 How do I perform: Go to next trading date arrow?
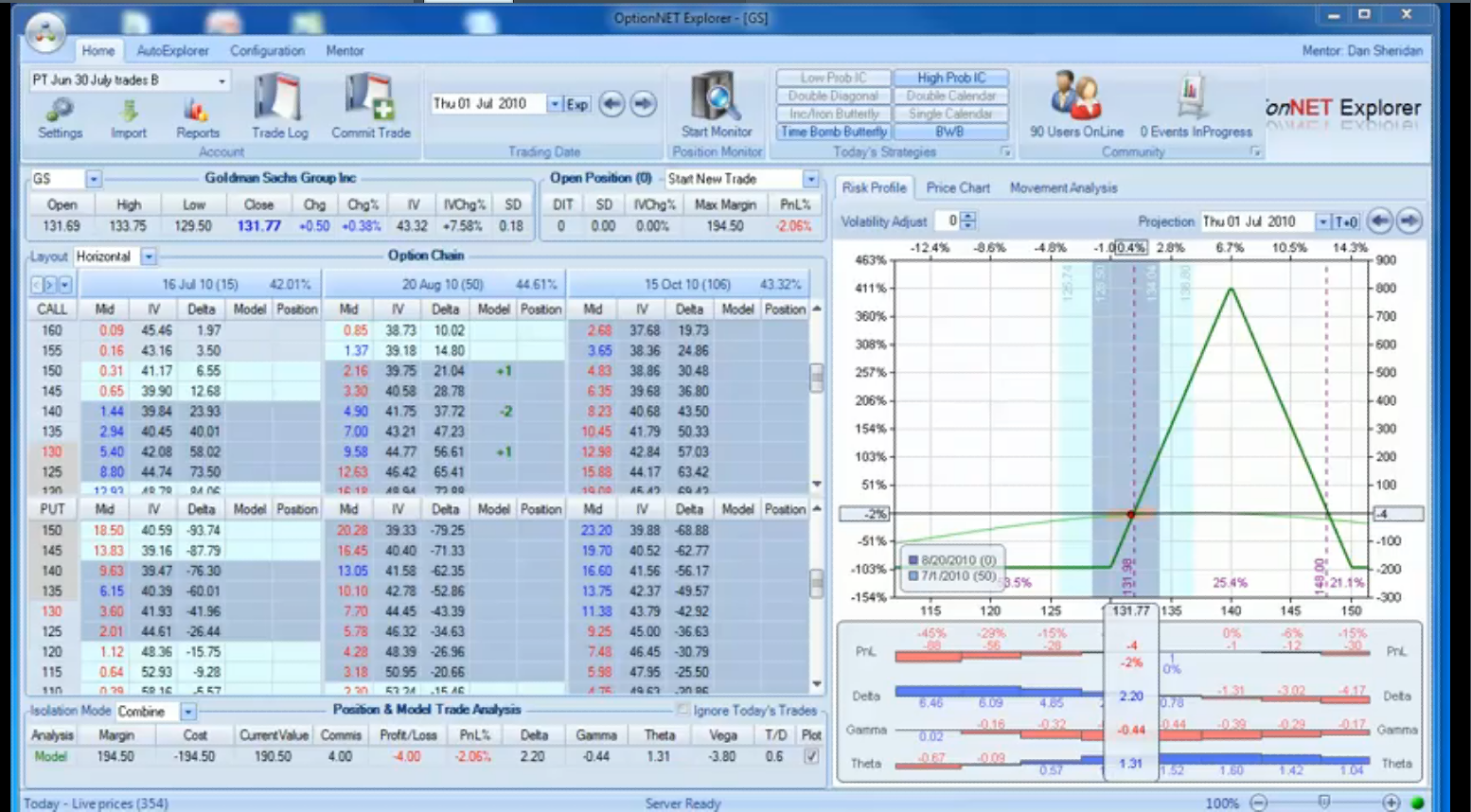pyautogui.click(x=644, y=104)
